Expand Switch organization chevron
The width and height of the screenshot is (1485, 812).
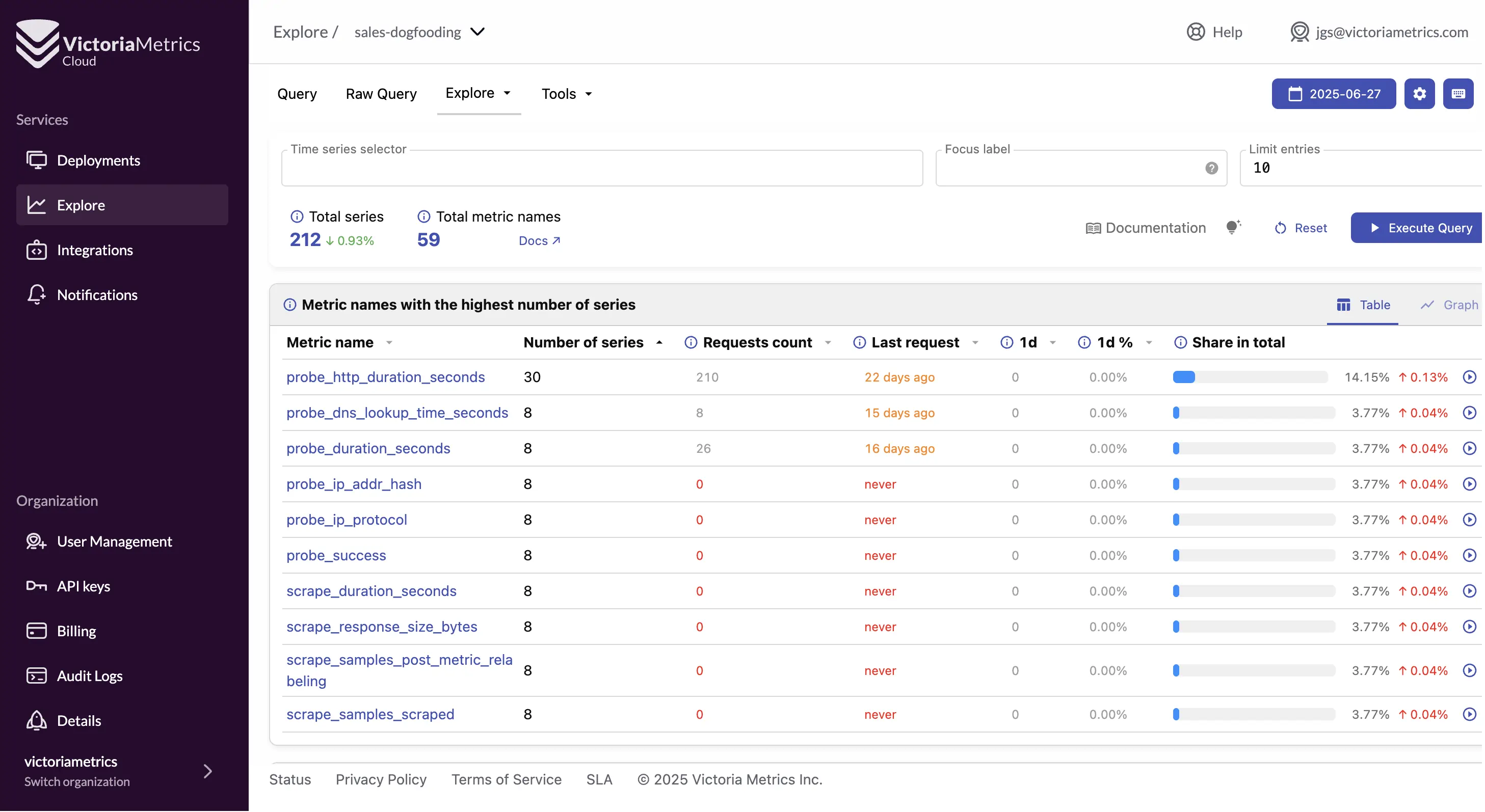click(x=208, y=772)
